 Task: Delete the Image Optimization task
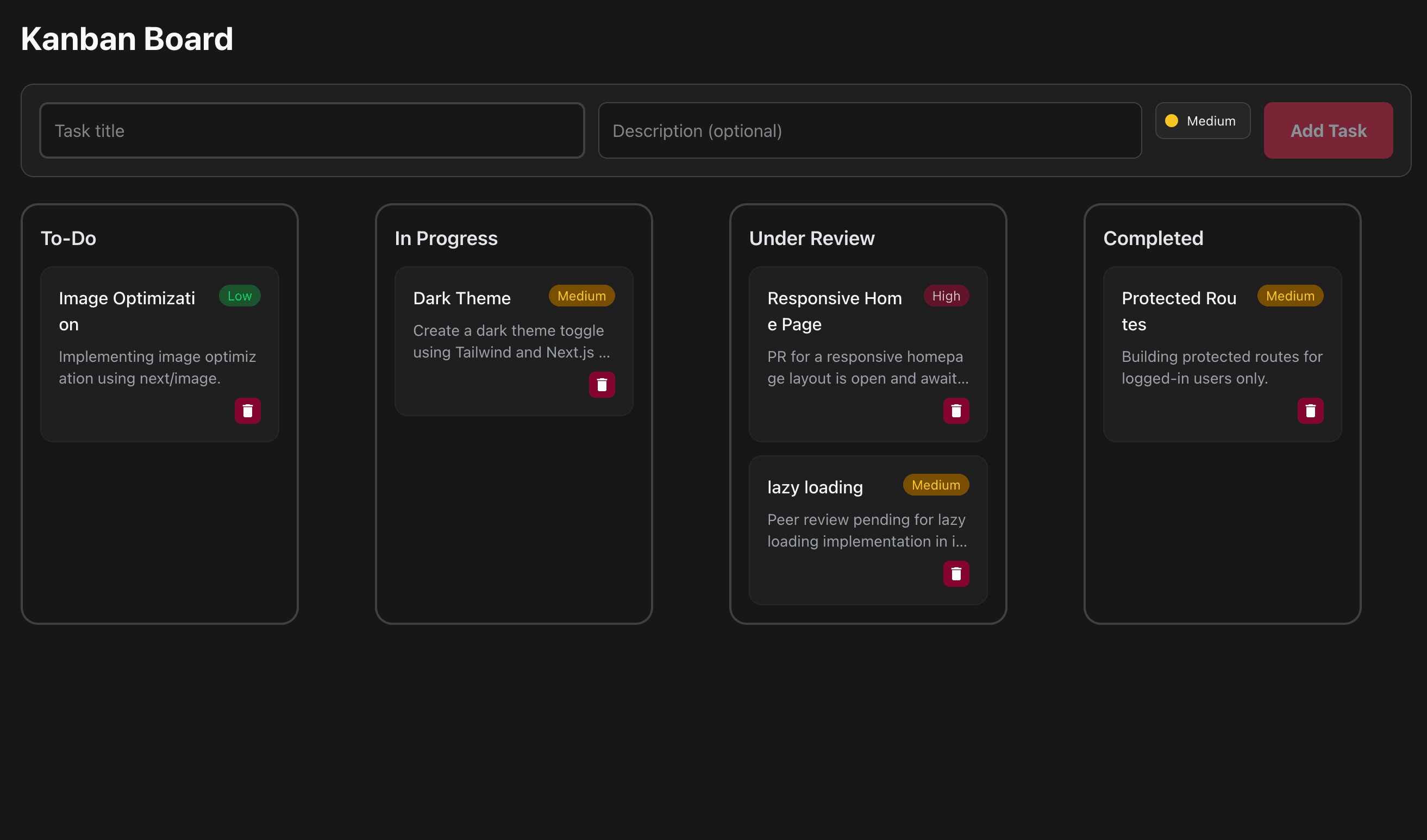click(x=247, y=410)
